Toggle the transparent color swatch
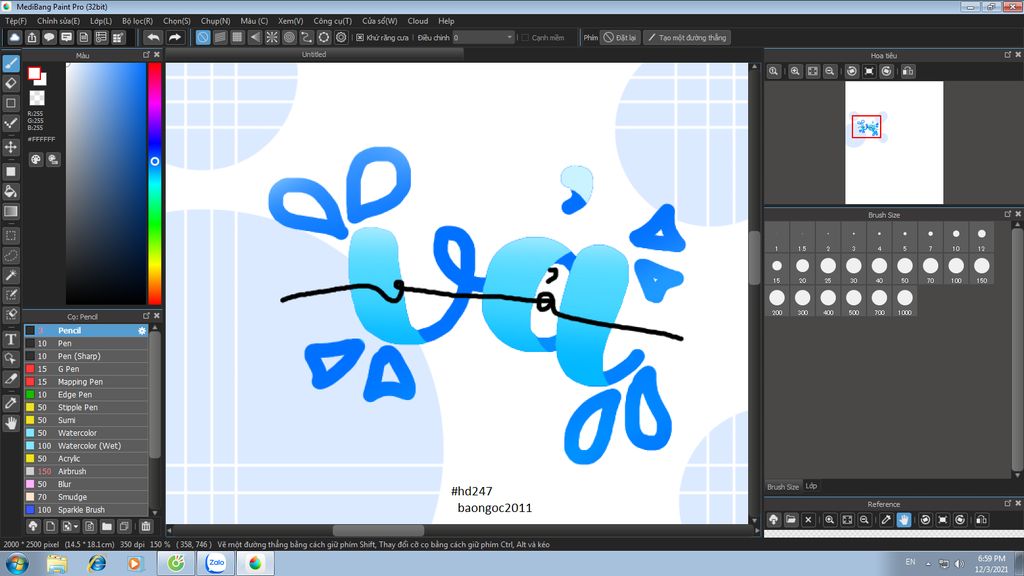 pyautogui.click(x=37, y=98)
